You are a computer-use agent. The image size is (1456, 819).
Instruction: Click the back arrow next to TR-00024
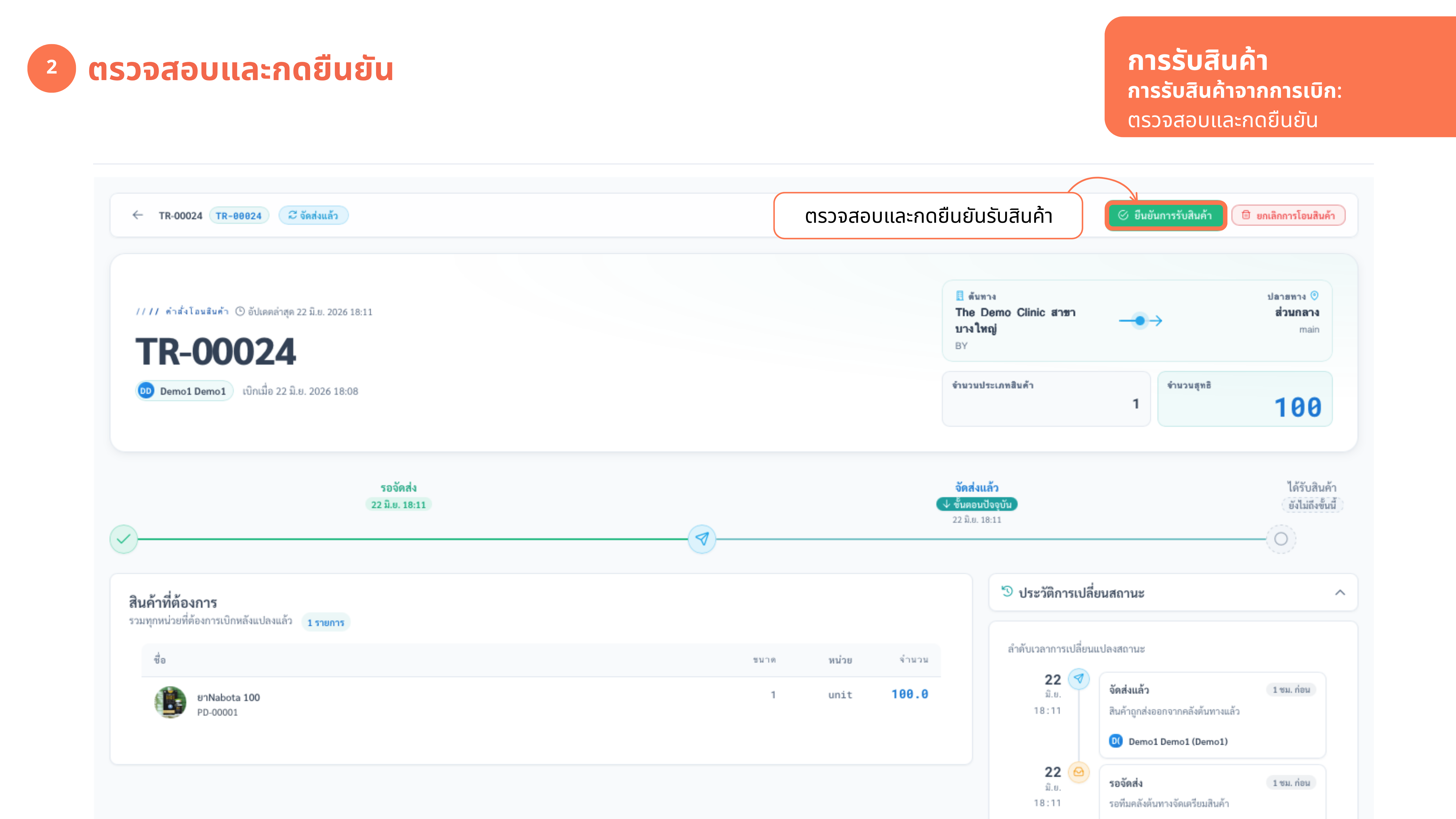click(x=137, y=215)
